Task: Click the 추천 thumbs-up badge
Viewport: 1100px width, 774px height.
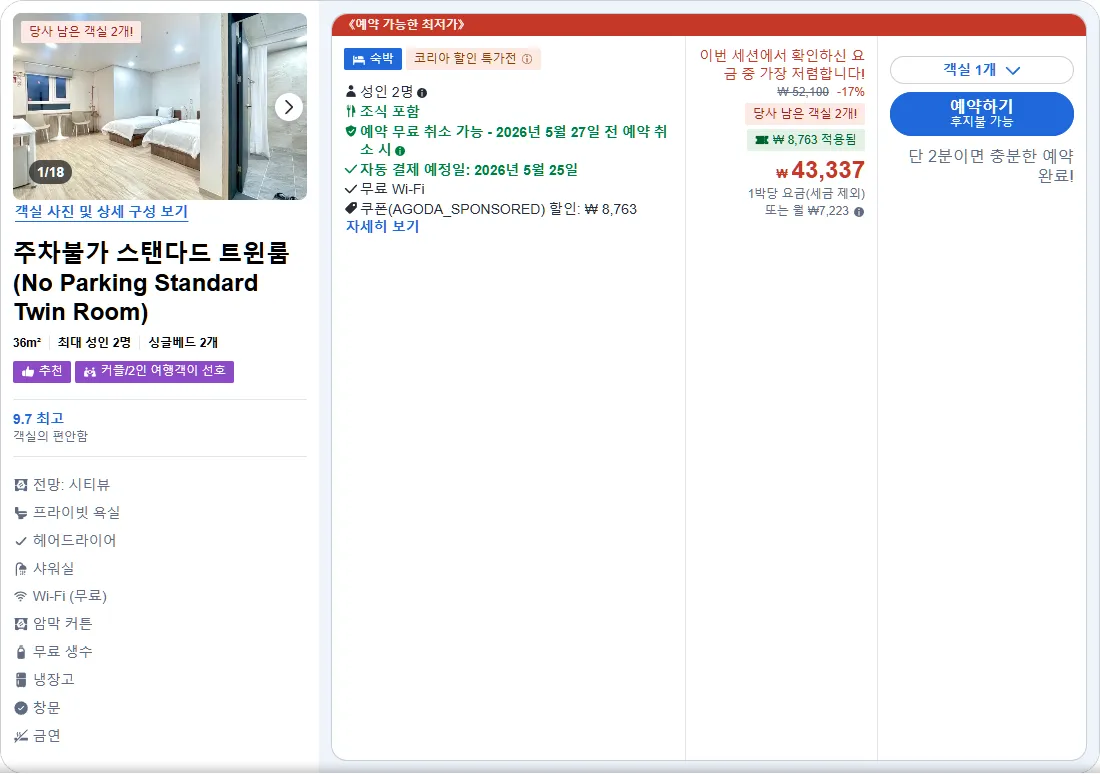Action: [42, 371]
